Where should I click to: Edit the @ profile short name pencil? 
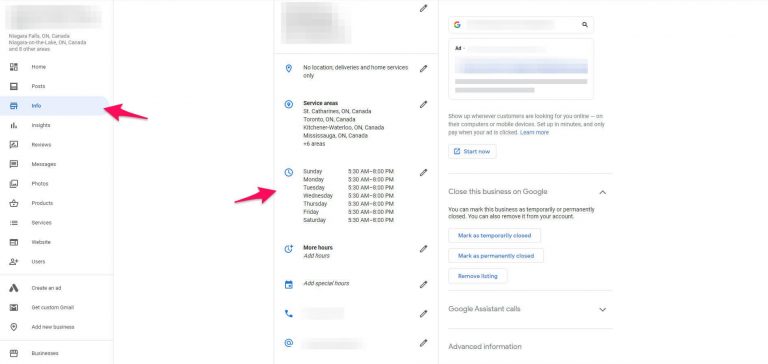[423, 343]
